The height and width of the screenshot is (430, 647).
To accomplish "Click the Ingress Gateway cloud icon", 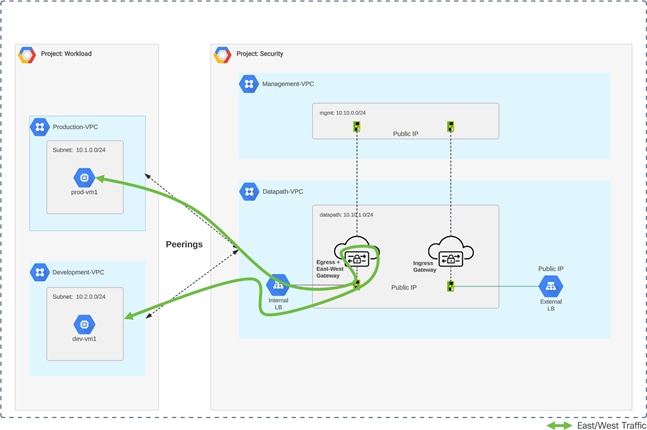I will tap(451, 252).
